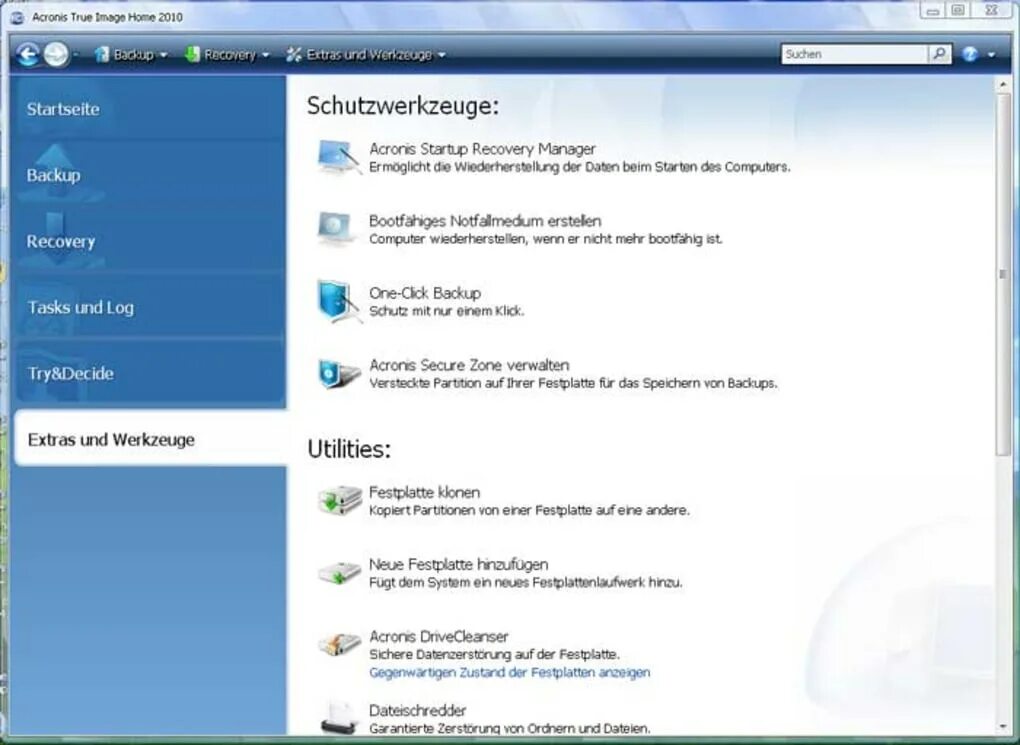The width and height of the screenshot is (1020, 745).
Task: Click the Schutzwerkzeuge heading
Action: click(x=403, y=105)
